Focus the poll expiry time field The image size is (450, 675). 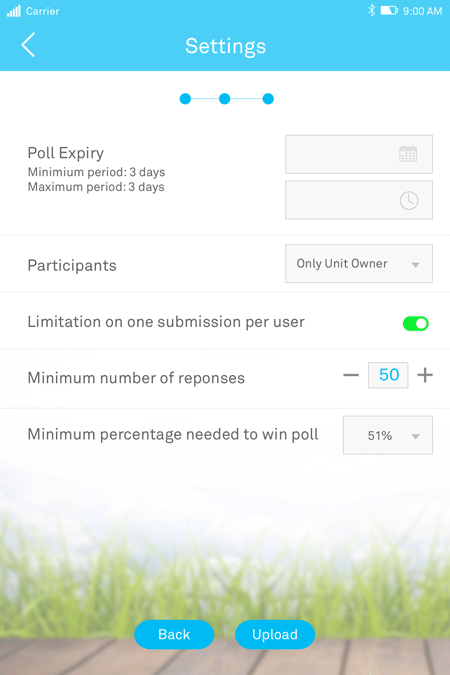(359, 200)
